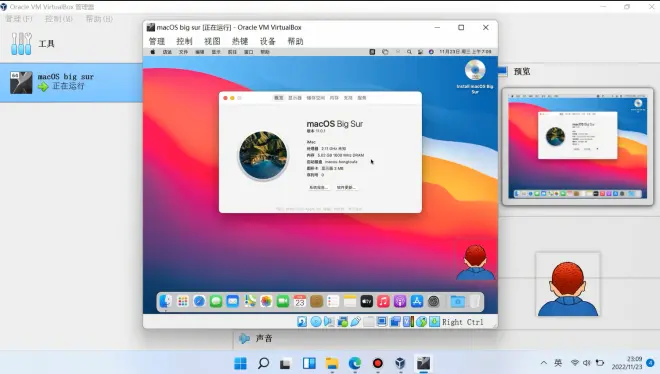Launch the App Store dock icon
This screenshot has height=374, width=660.
[417, 301]
